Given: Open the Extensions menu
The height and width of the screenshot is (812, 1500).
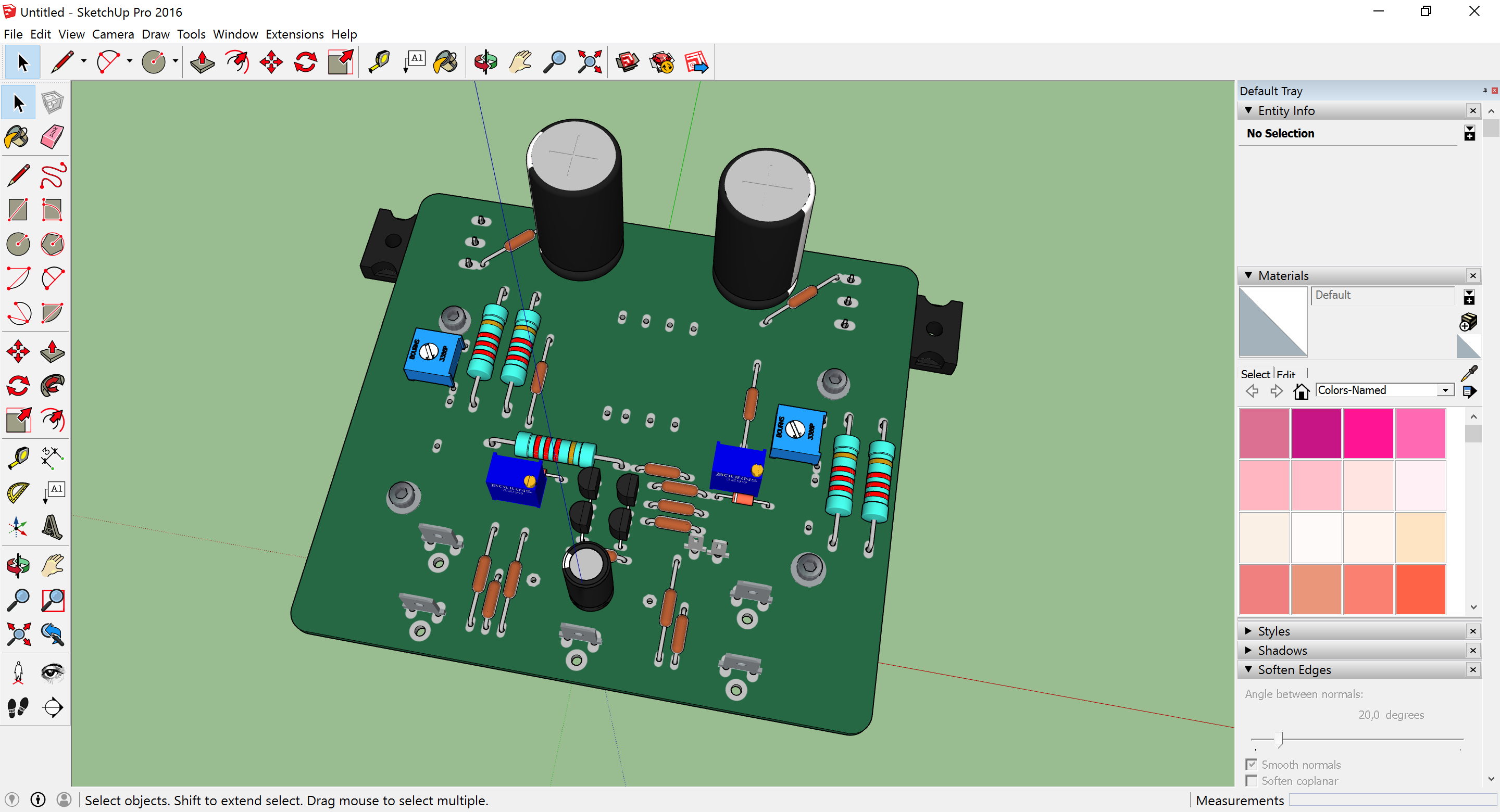Looking at the screenshot, I should coord(294,34).
